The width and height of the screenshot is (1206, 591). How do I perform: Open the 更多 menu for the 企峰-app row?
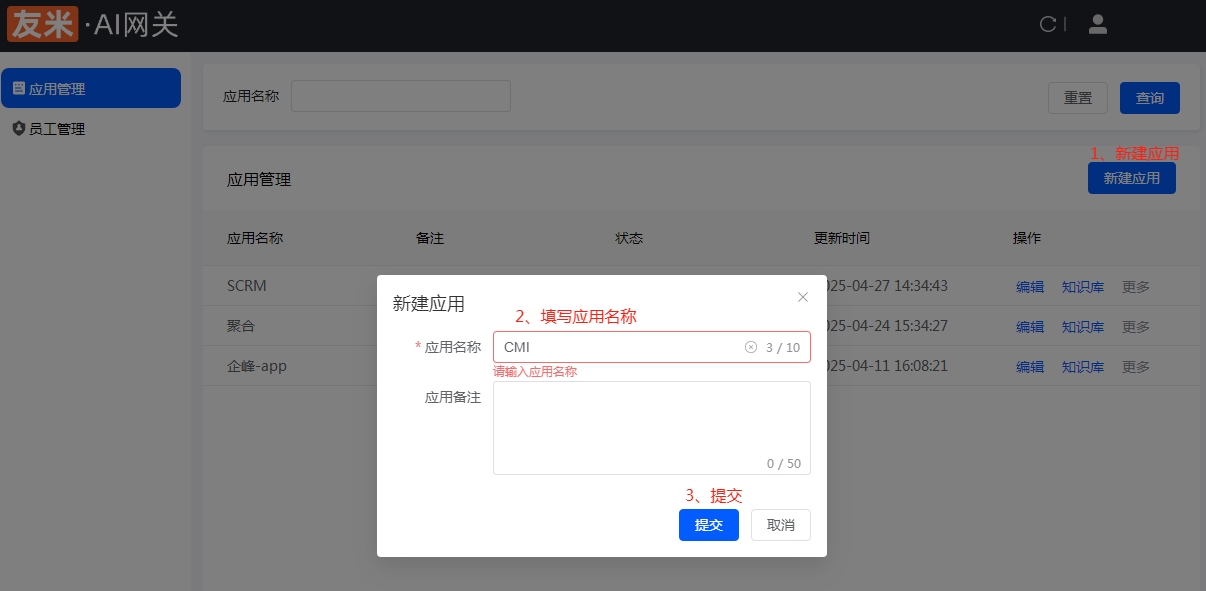[x=1135, y=366]
